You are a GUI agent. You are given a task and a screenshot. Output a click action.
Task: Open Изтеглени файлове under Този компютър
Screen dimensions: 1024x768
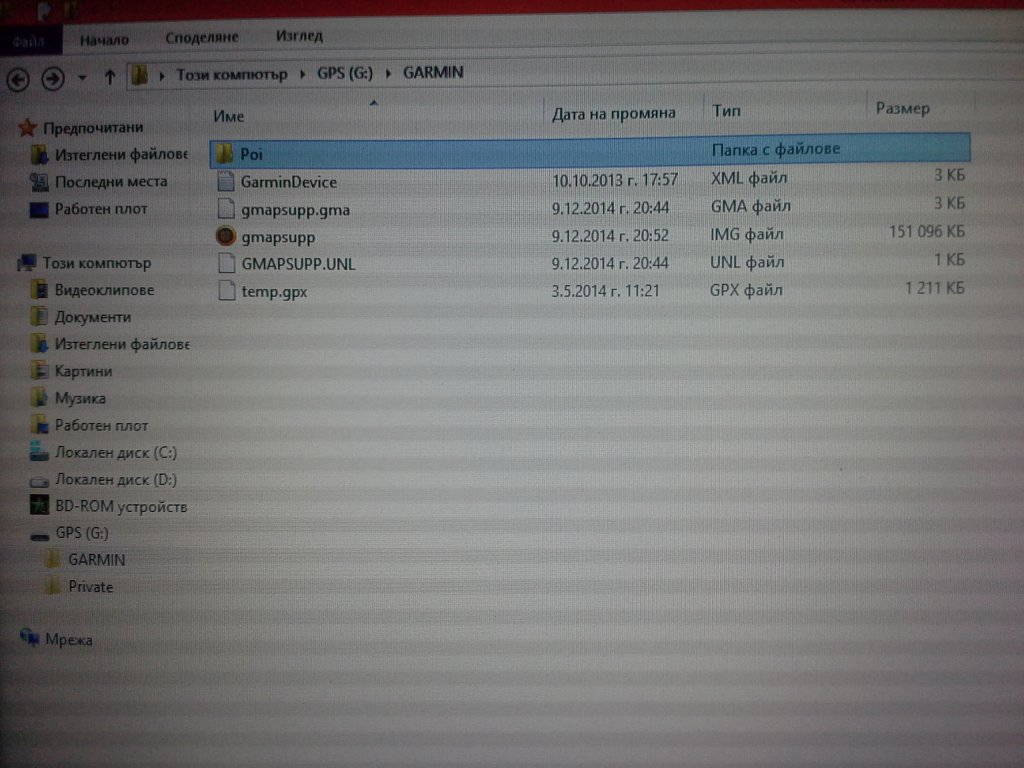122,344
